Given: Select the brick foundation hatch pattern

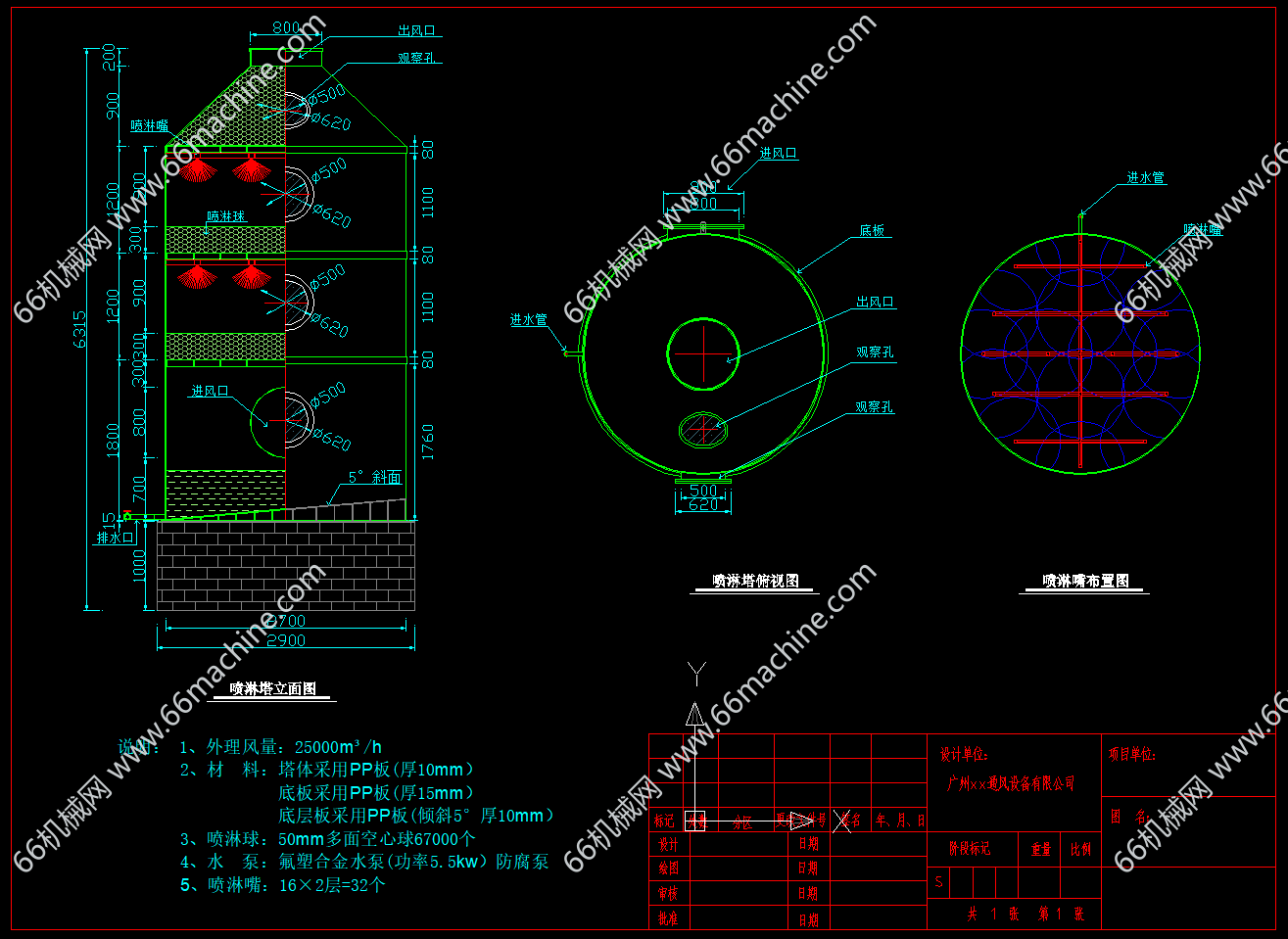Looking at the screenshot, I should pyautogui.click(x=285, y=566).
